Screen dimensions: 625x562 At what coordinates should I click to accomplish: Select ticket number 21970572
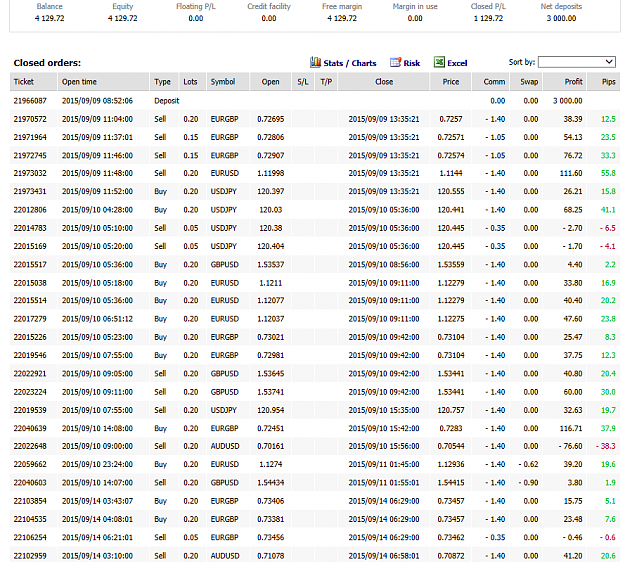click(30, 119)
